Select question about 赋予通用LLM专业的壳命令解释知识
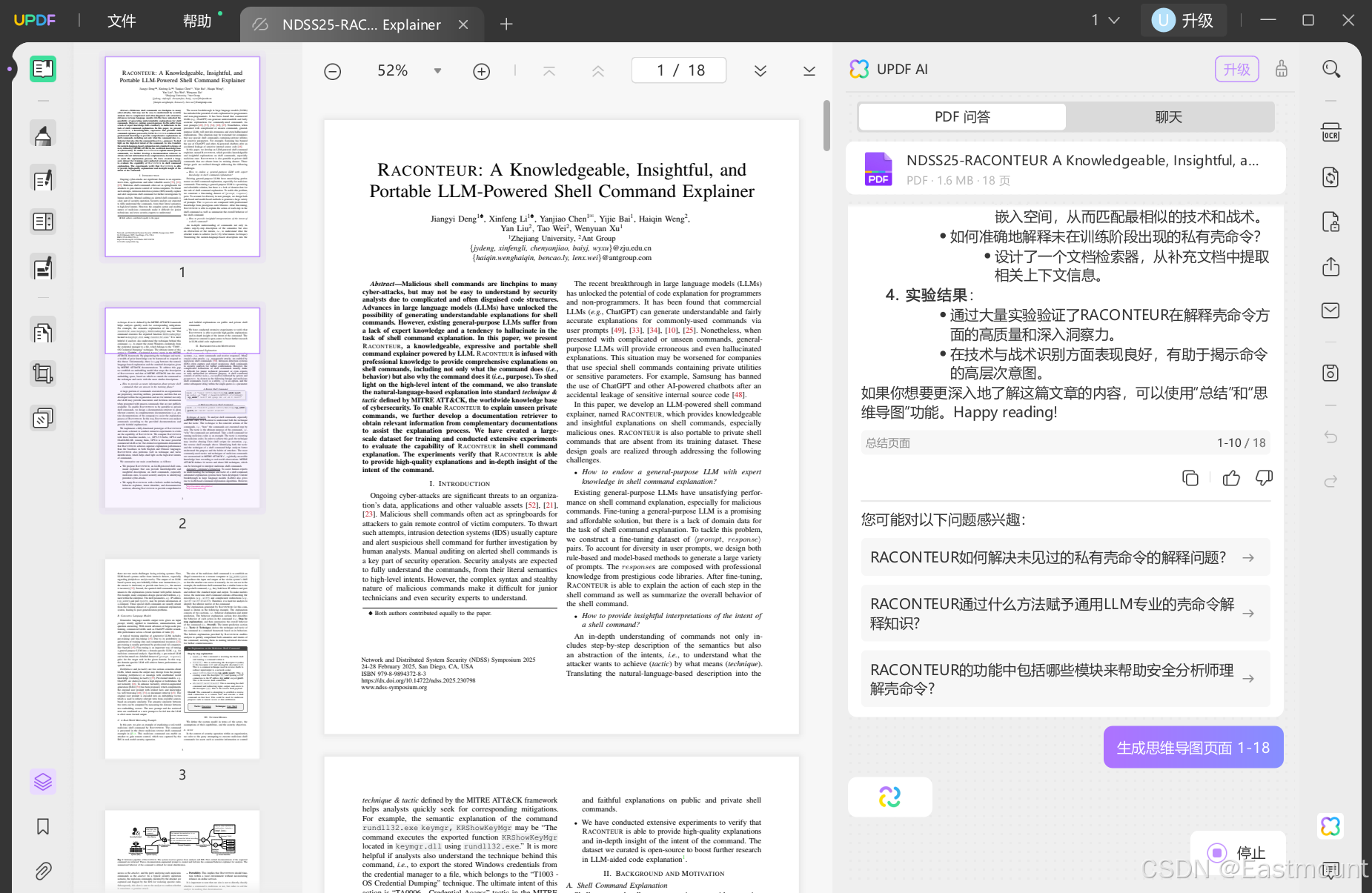Image resolution: width=1372 pixels, height=893 pixels. click(x=1065, y=614)
